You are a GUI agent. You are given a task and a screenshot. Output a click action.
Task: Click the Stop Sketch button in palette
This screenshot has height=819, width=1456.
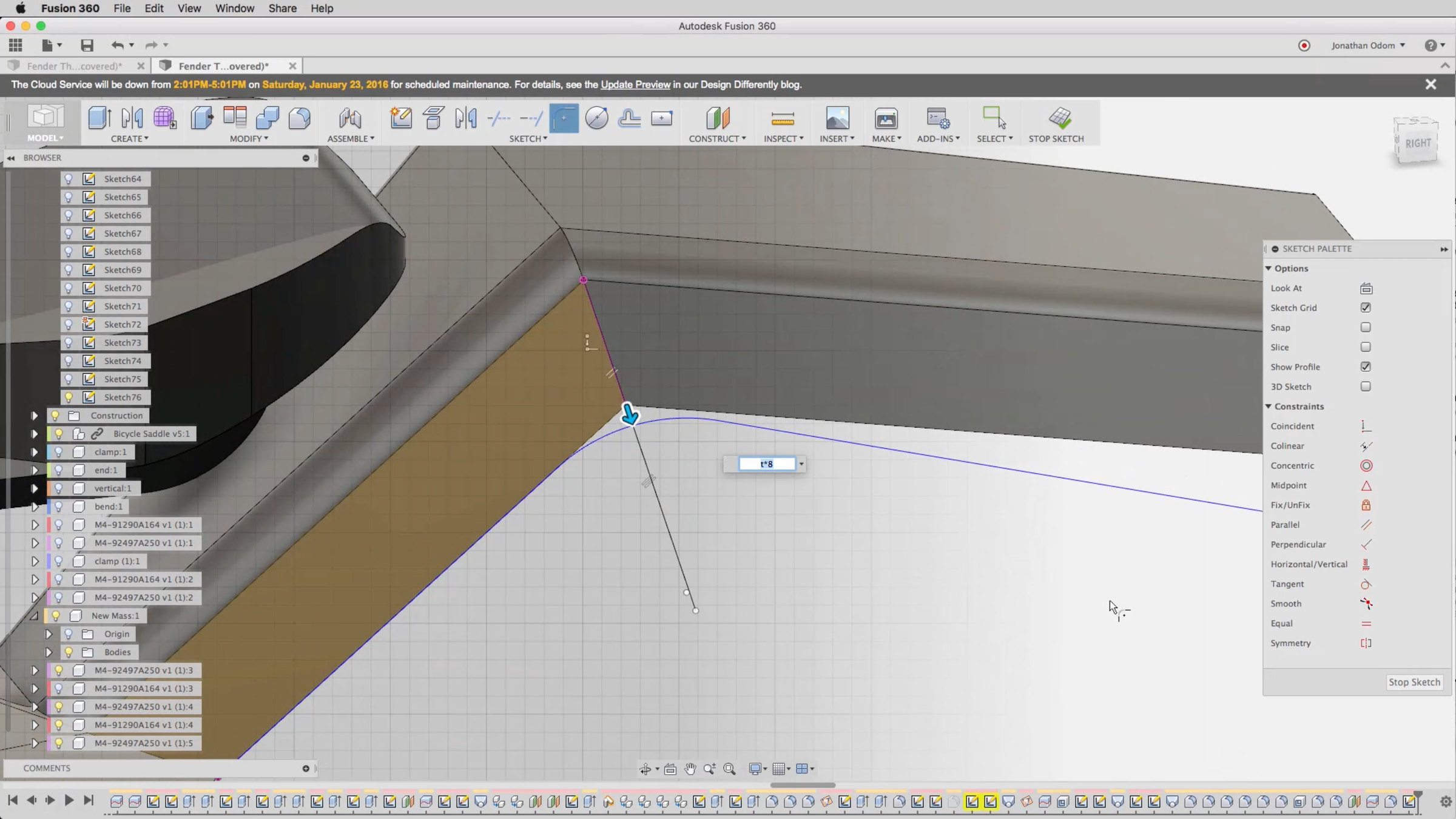tap(1414, 682)
